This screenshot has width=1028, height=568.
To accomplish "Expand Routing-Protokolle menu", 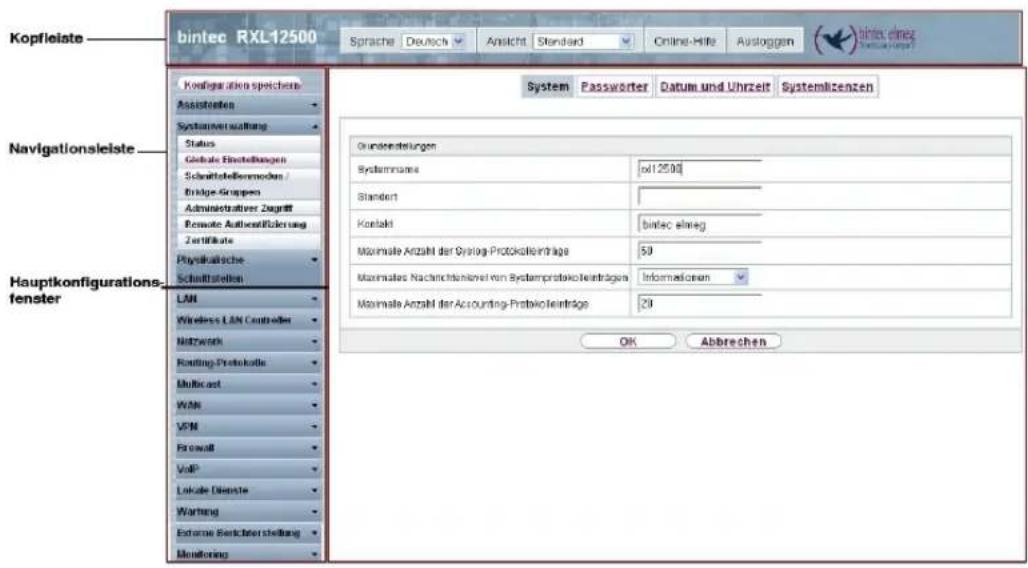I will click(248, 363).
